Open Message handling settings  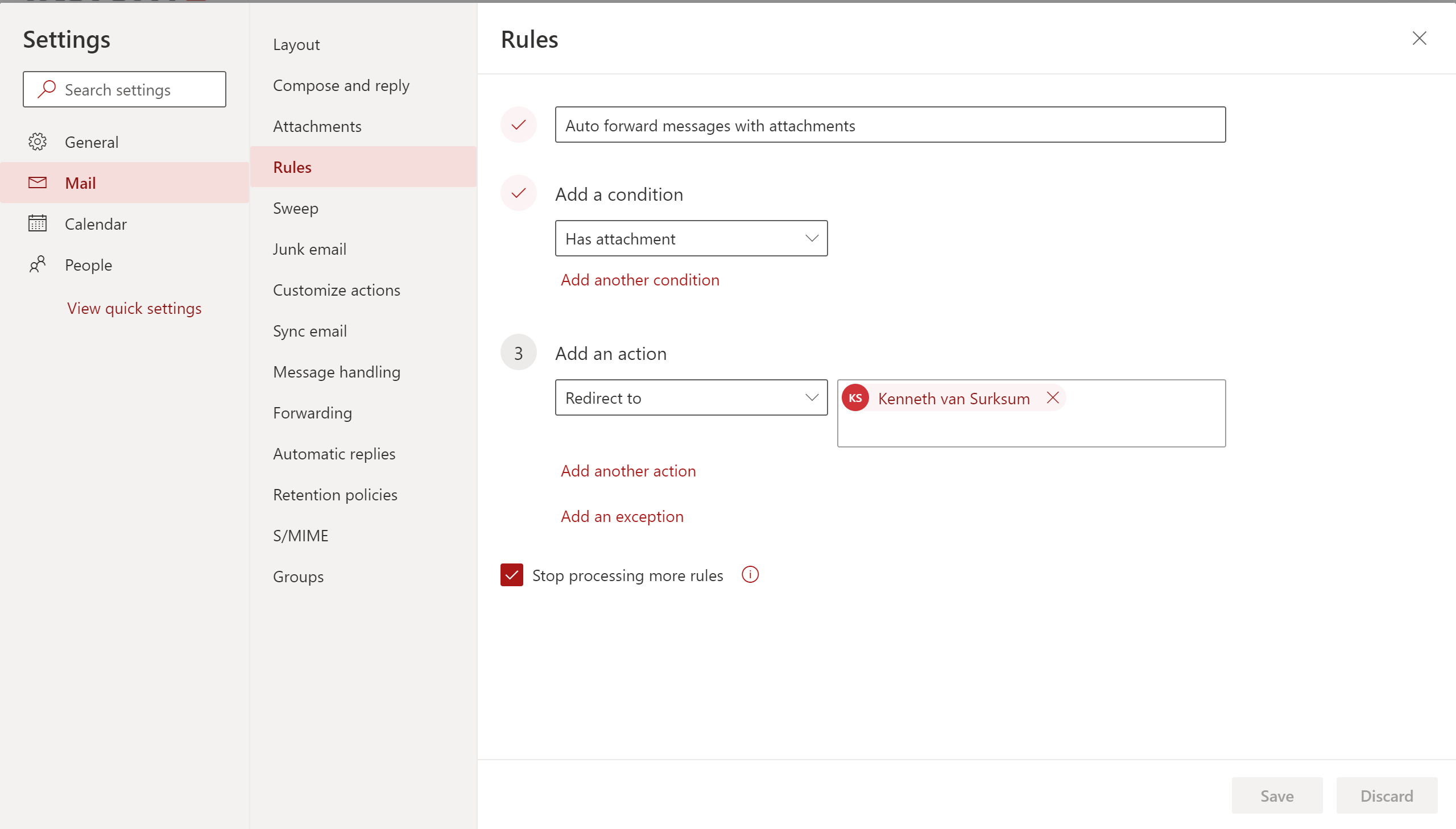tap(363, 372)
